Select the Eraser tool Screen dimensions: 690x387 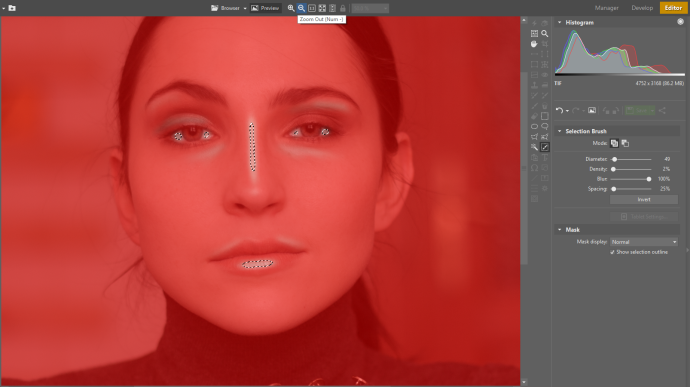click(x=534, y=116)
